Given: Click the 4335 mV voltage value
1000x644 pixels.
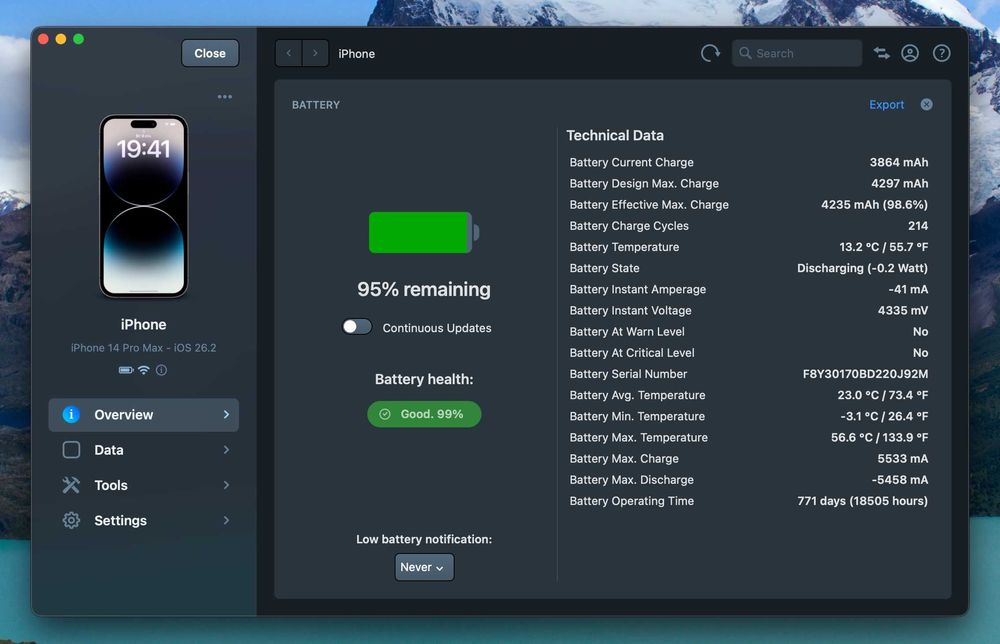Looking at the screenshot, I should [902, 311].
